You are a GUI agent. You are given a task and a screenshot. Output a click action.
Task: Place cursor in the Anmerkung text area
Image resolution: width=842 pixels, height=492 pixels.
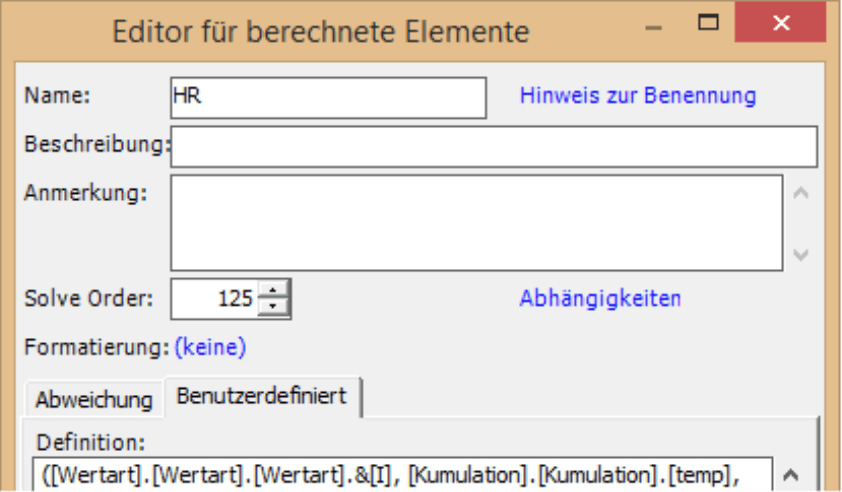(477, 223)
